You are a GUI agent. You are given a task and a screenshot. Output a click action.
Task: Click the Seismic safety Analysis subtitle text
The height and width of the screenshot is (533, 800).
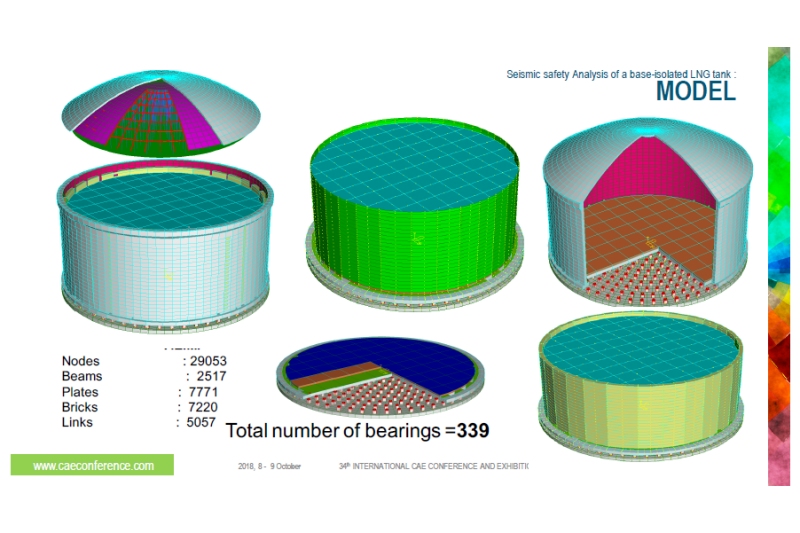(620, 73)
